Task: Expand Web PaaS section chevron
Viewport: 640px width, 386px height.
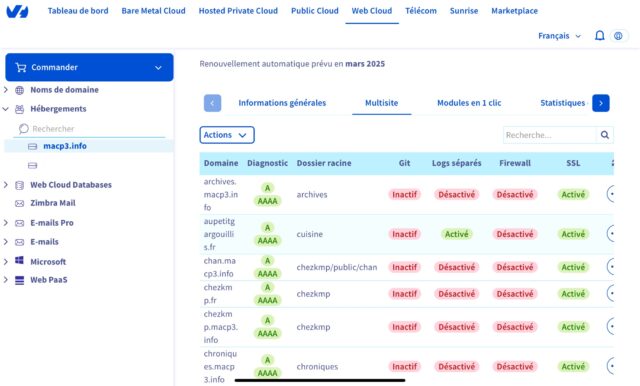Action: [6, 280]
